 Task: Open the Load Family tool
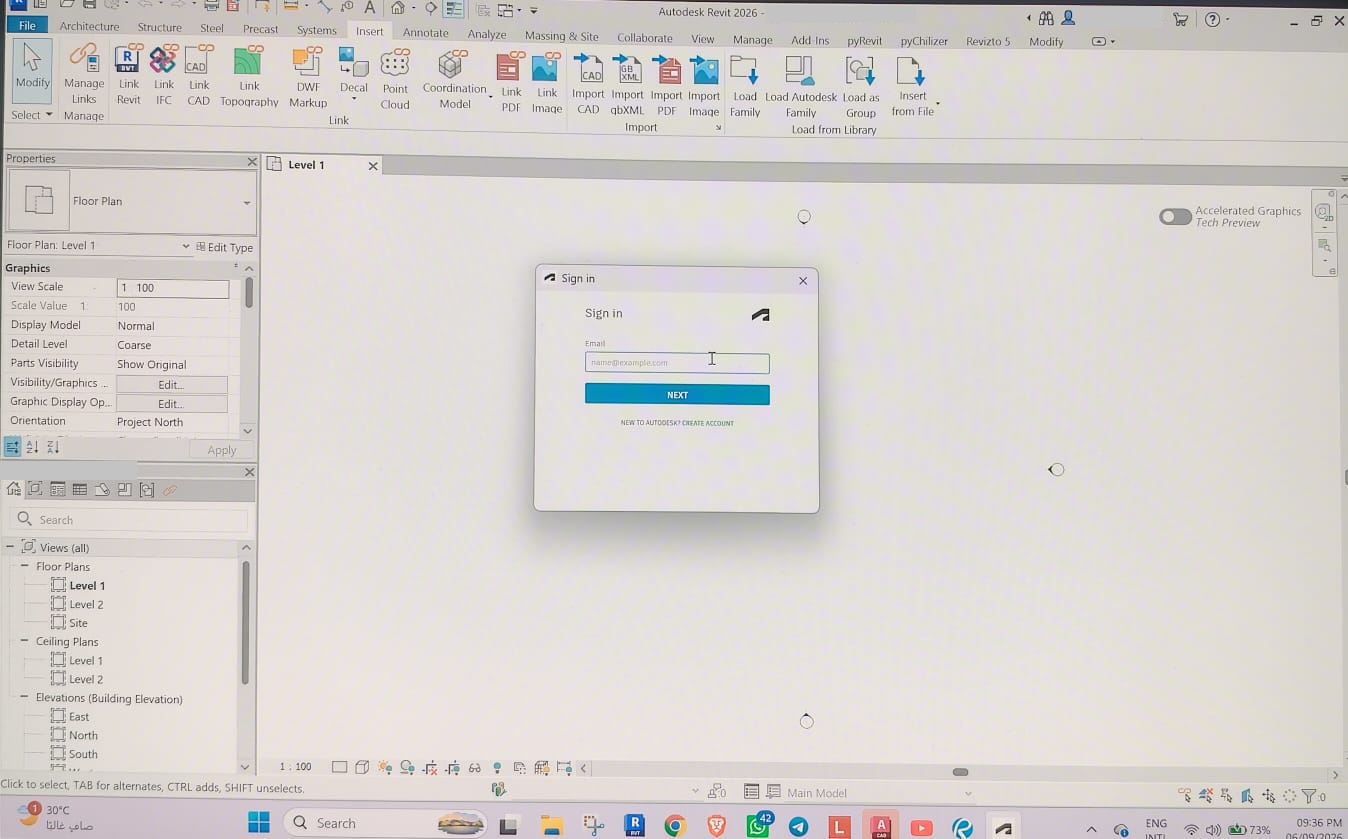pos(745,85)
